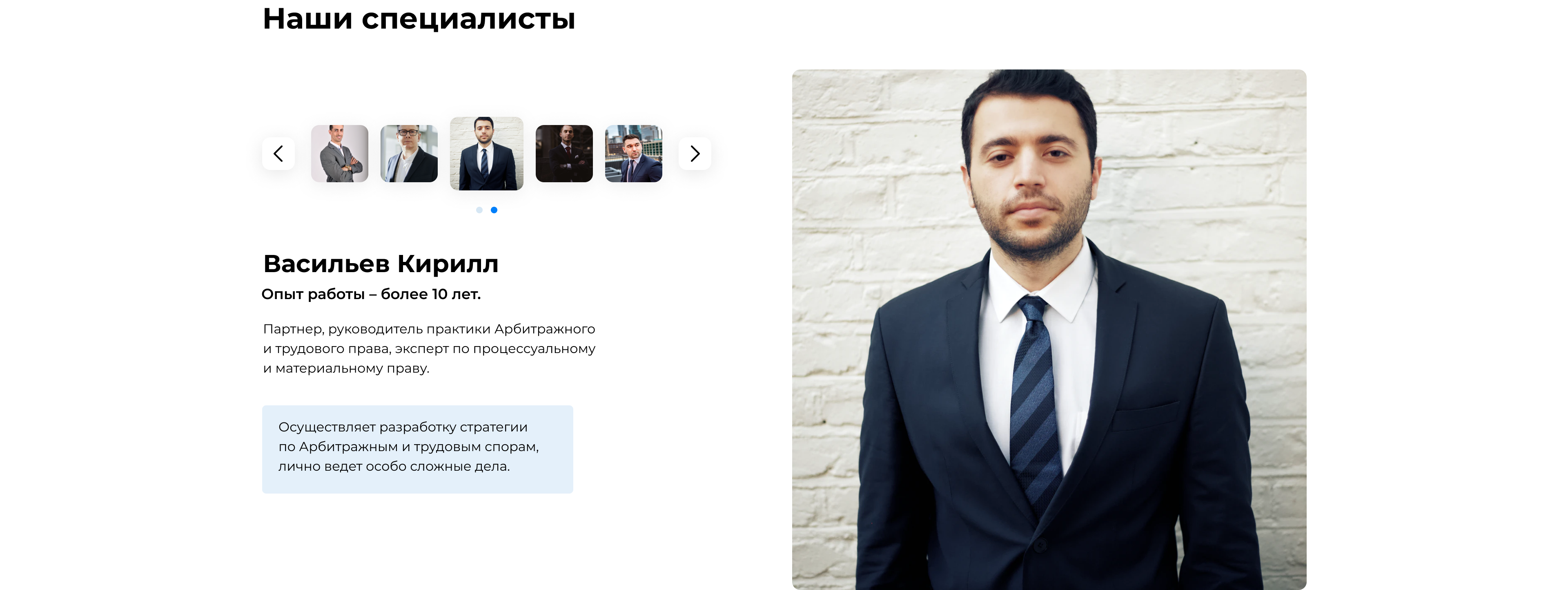Pick thumbnail with dark background portrait

pyautogui.click(x=564, y=154)
